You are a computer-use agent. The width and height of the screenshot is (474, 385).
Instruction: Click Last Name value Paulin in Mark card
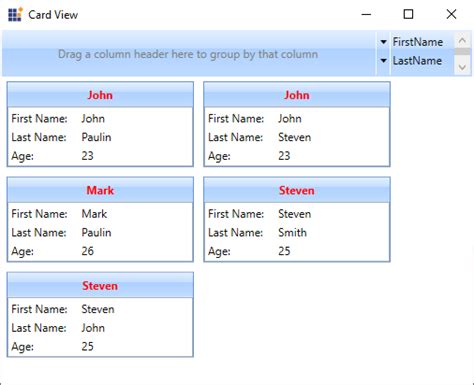click(x=96, y=232)
